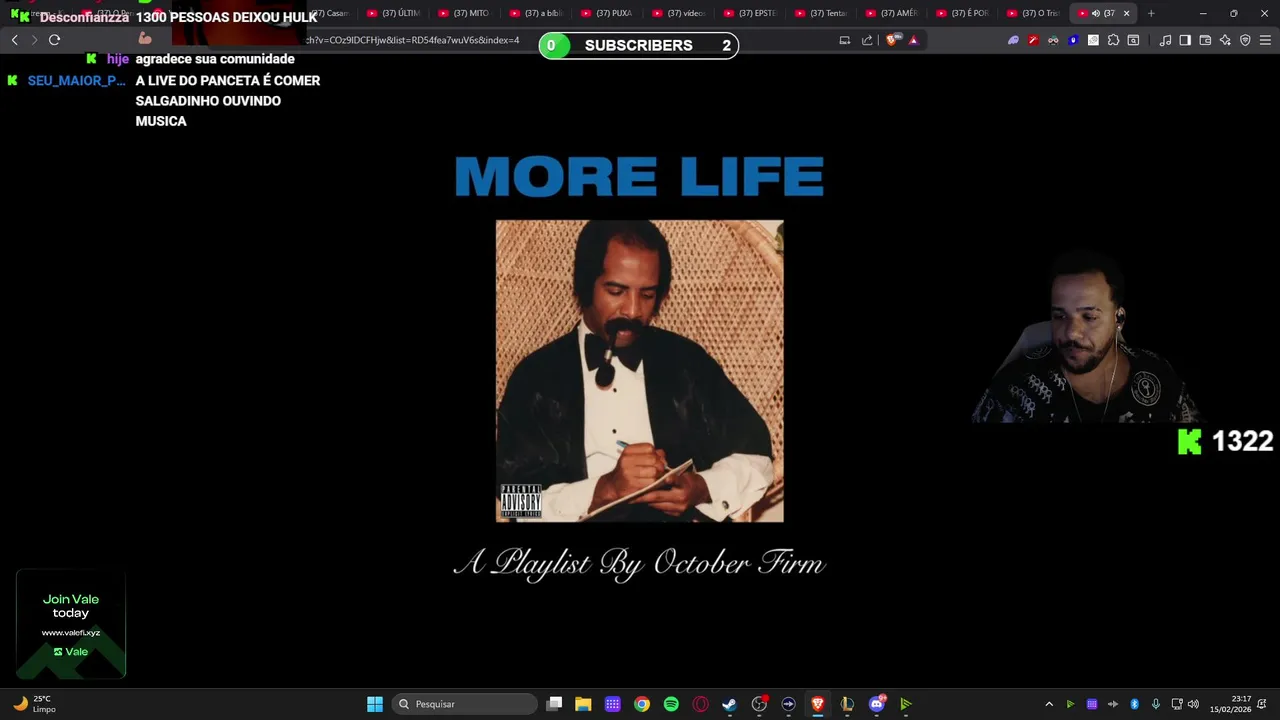Open the cast/screen icon in address bar
The height and width of the screenshot is (720, 1280).
coord(845,40)
